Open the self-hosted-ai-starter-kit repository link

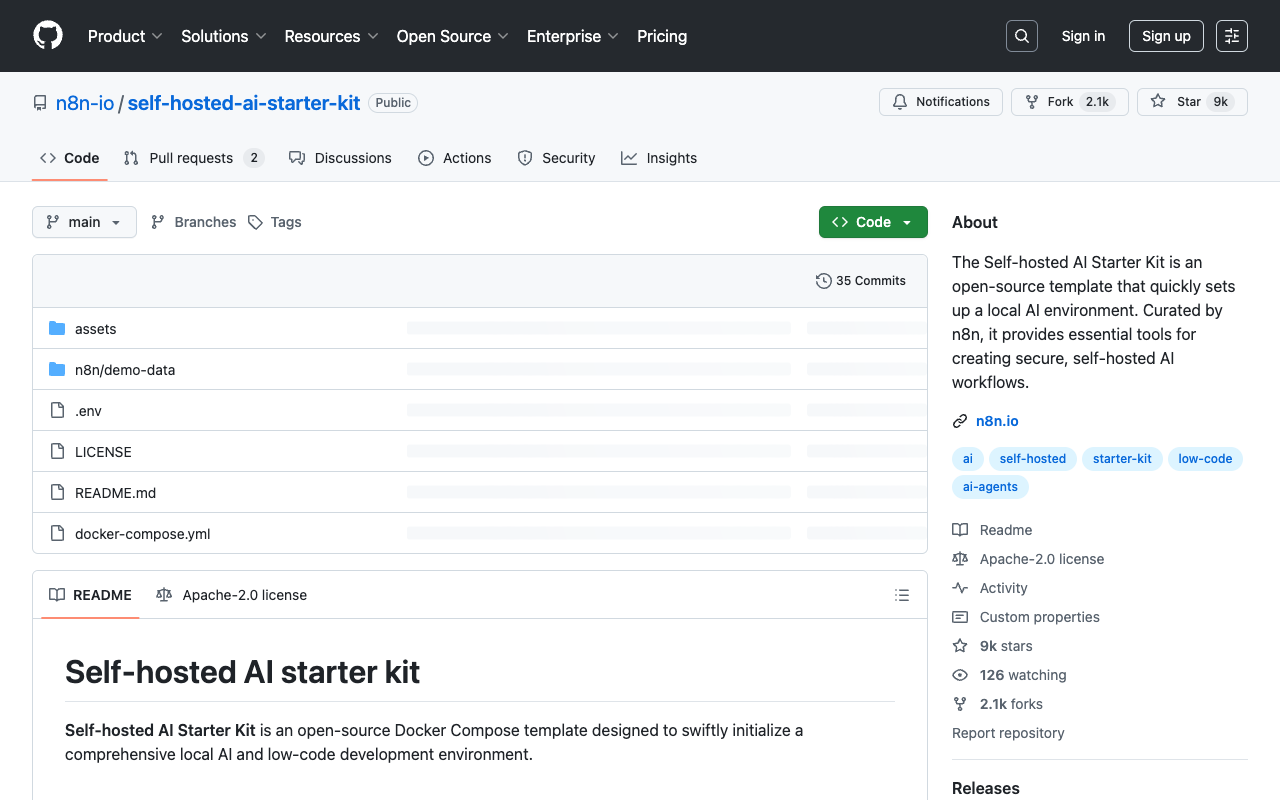(244, 103)
